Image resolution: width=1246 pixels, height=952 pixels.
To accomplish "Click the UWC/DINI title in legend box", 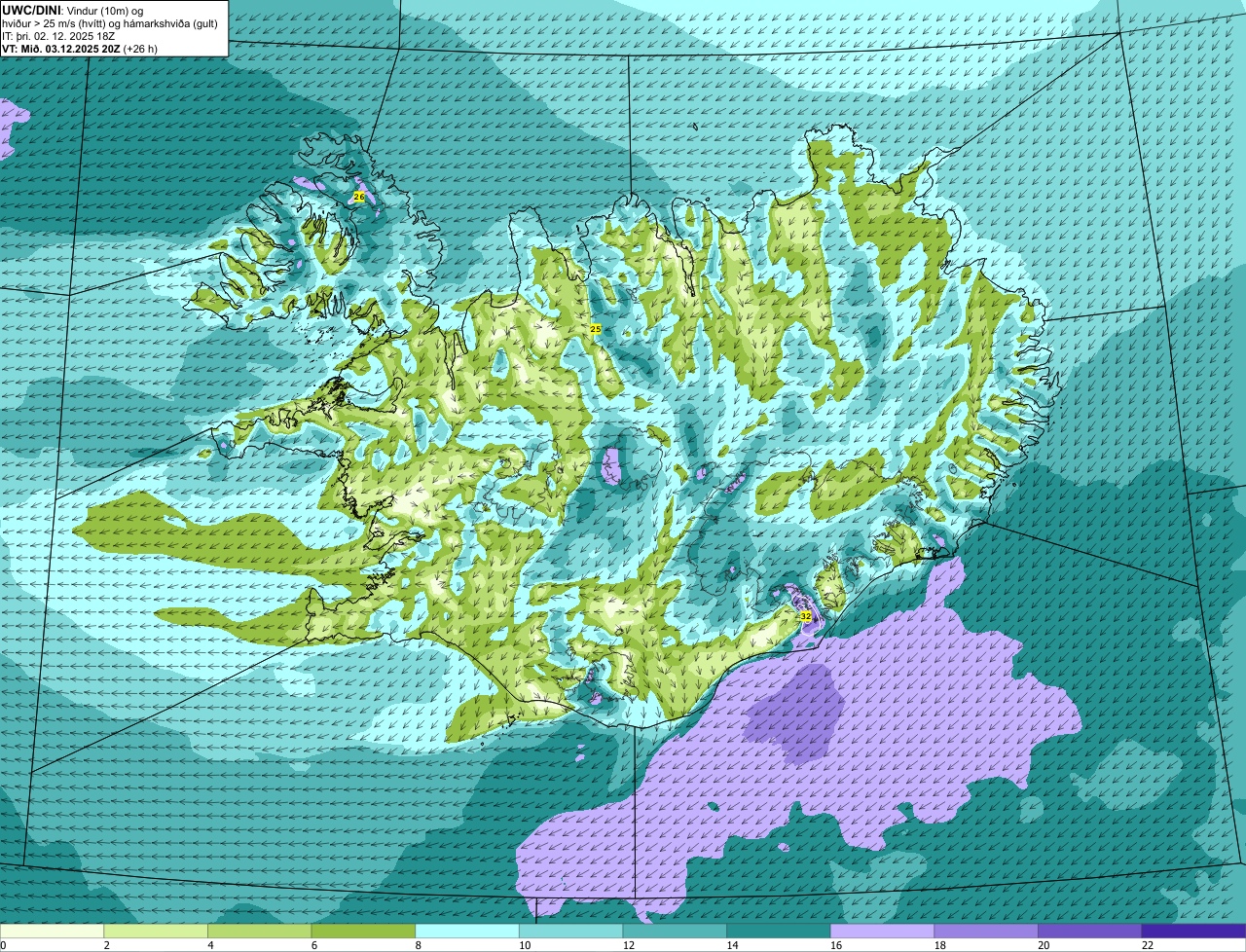I will click(x=32, y=10).
